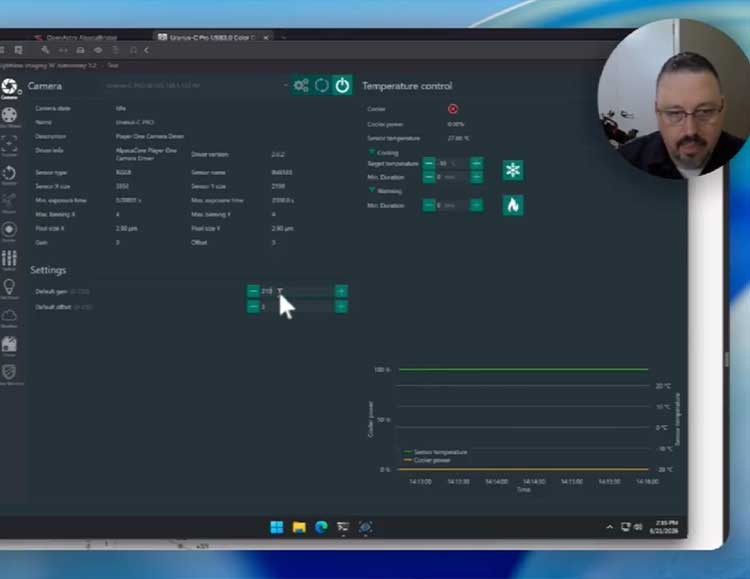Open the Weather cloud equipment tab
Screen dimensions: 750x579
coord(9,317)
